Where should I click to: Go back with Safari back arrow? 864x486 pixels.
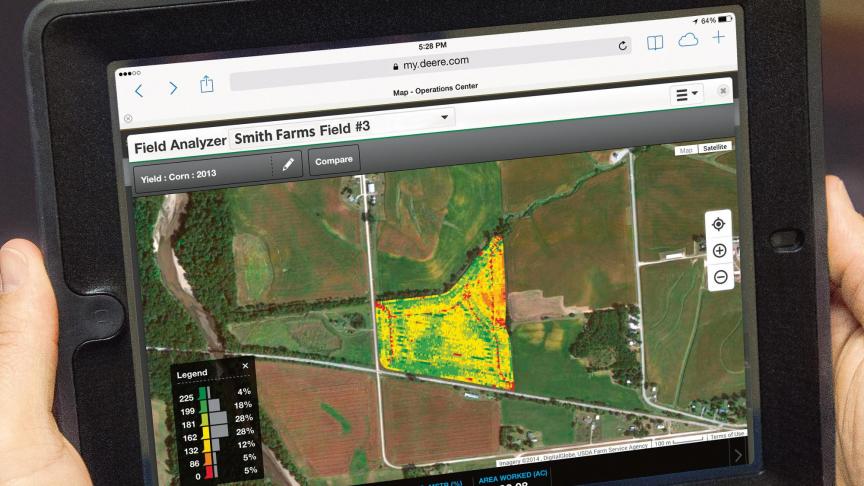[x=139, y=90]
